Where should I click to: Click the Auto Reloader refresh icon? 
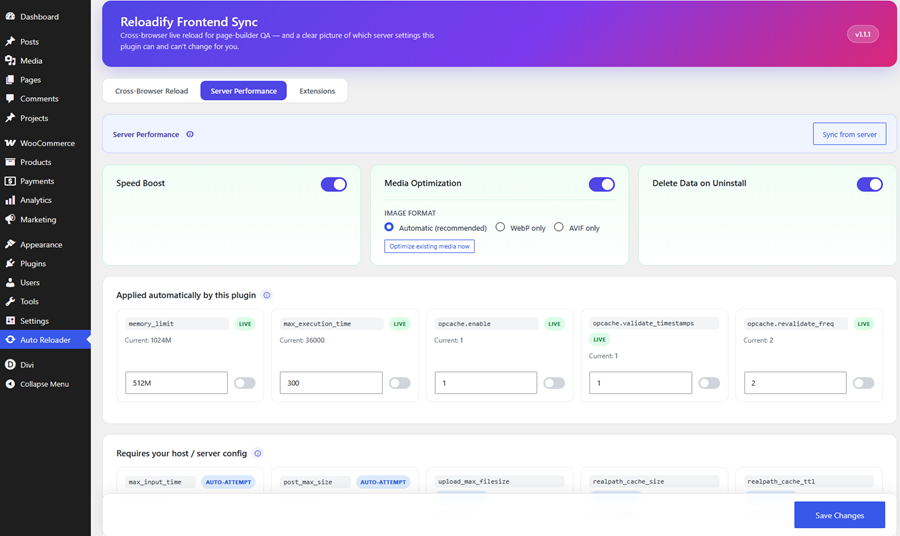click(10, 340)
